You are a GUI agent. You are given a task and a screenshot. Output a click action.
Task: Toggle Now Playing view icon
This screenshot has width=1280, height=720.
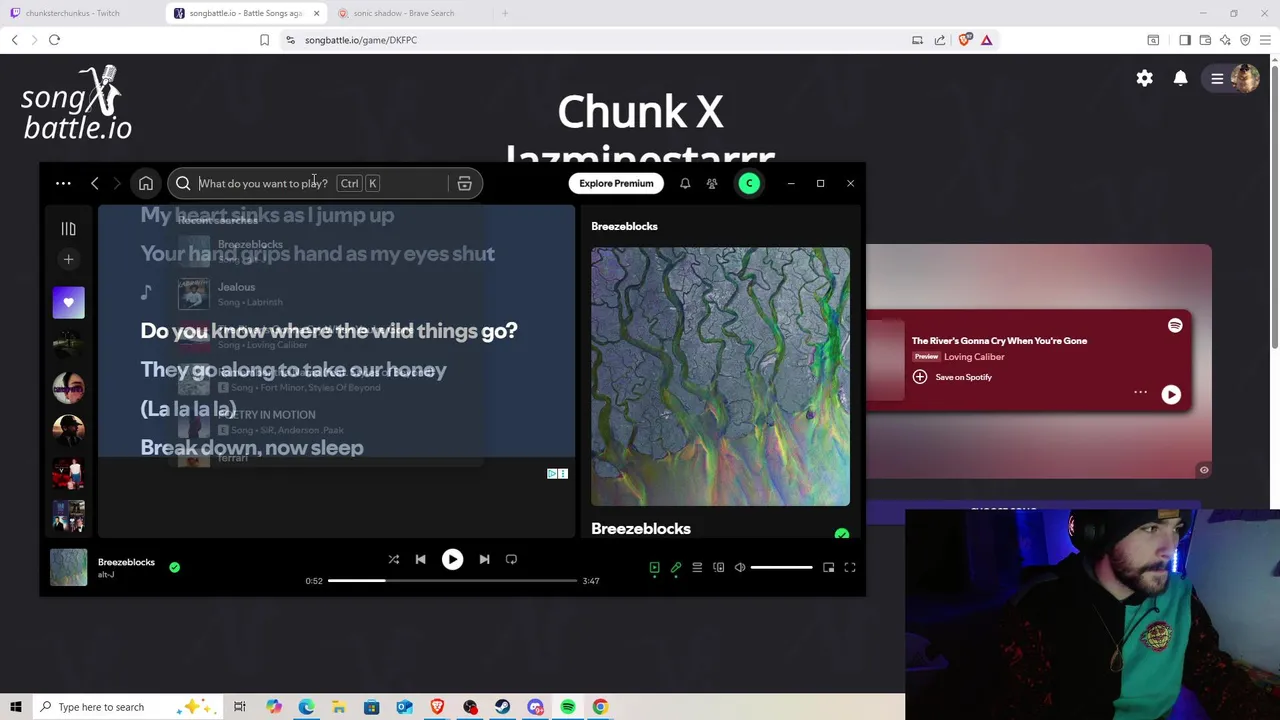pyautogui.click(x=654, y=567)
